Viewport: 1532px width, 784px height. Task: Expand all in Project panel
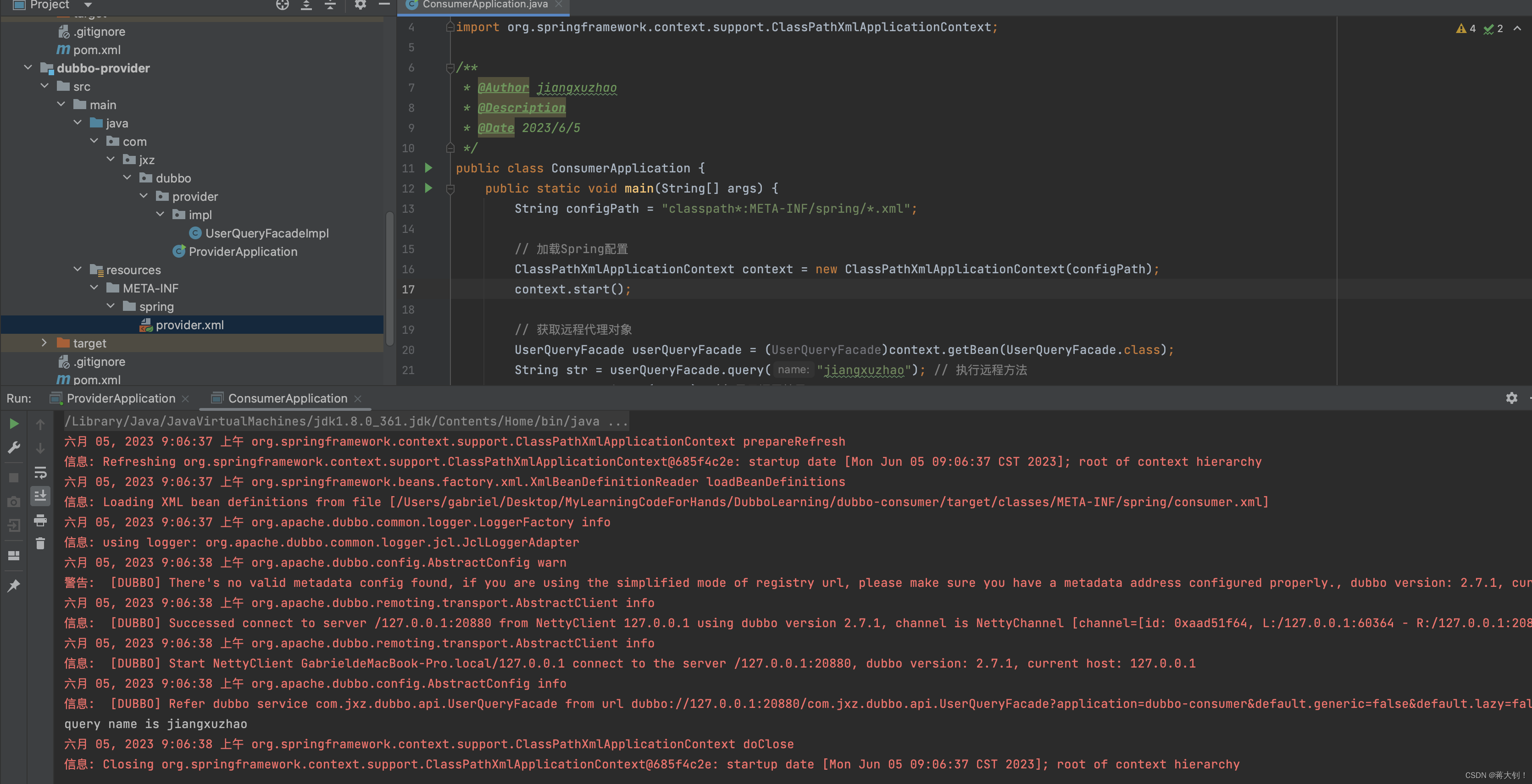coord(306,5)
